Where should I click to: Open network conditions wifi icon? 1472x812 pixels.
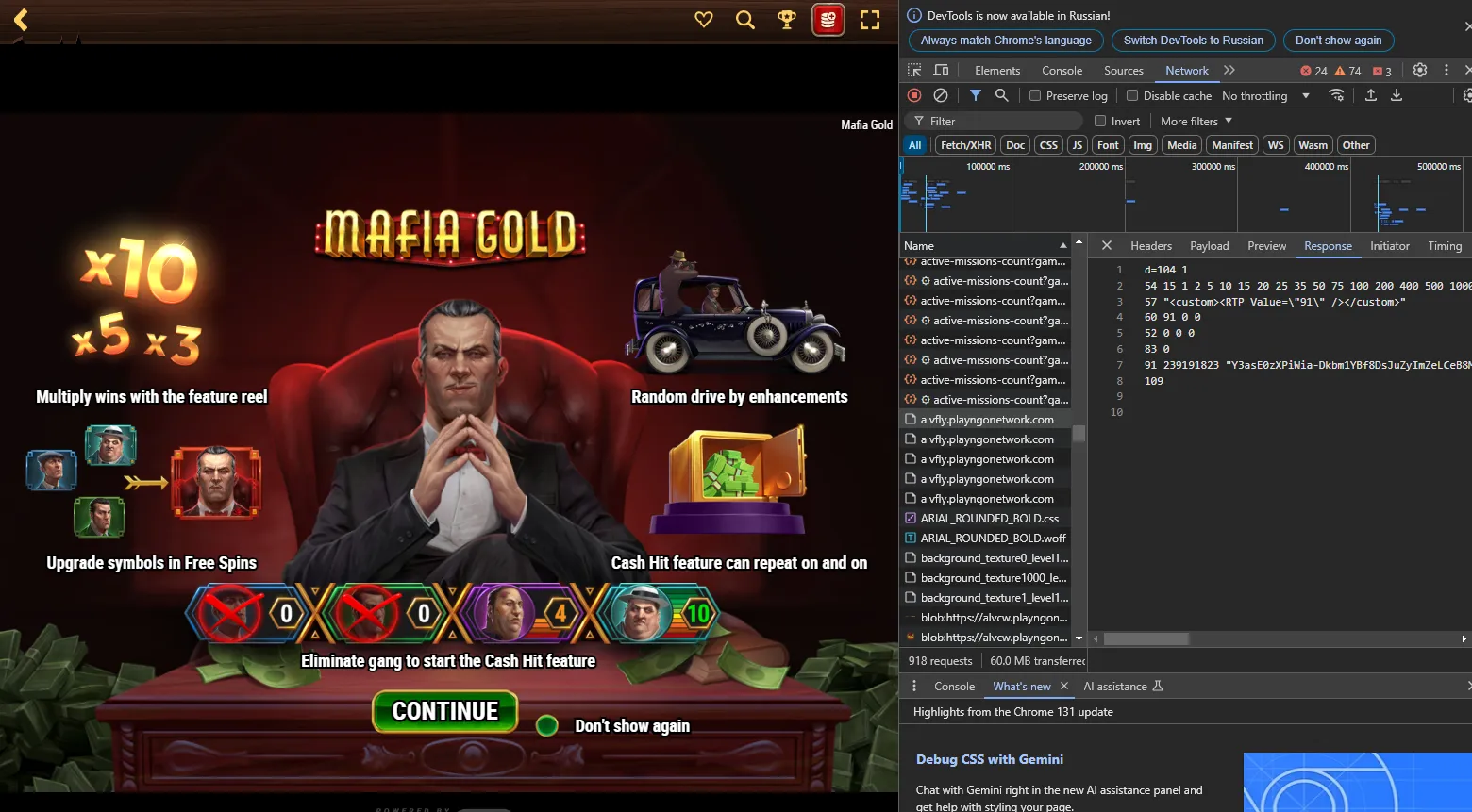1336,95
